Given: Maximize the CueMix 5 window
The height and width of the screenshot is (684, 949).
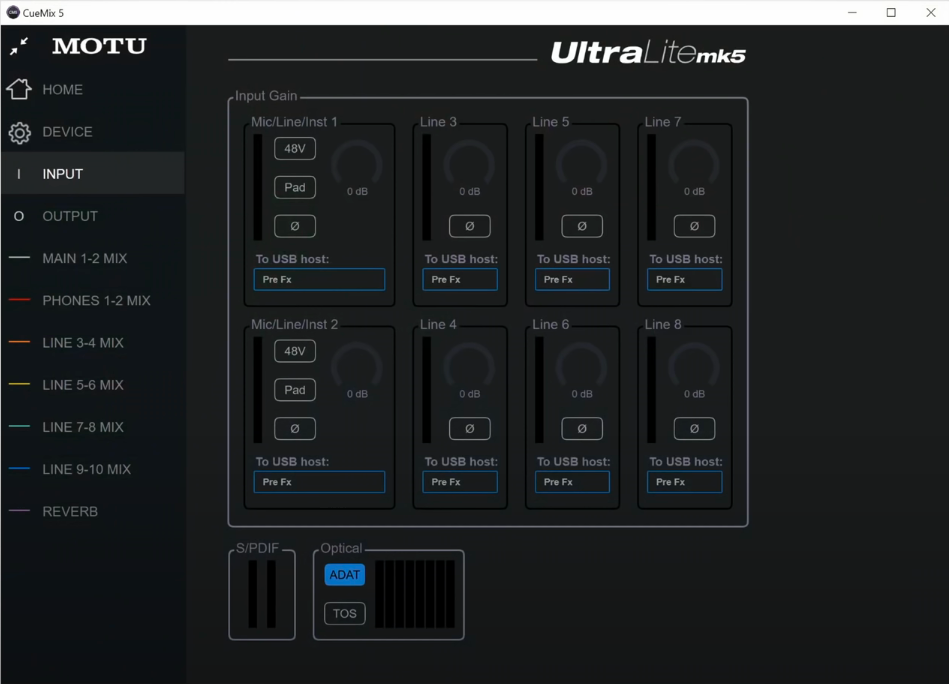Looking at the screenshot, I should tap(891, 12).
